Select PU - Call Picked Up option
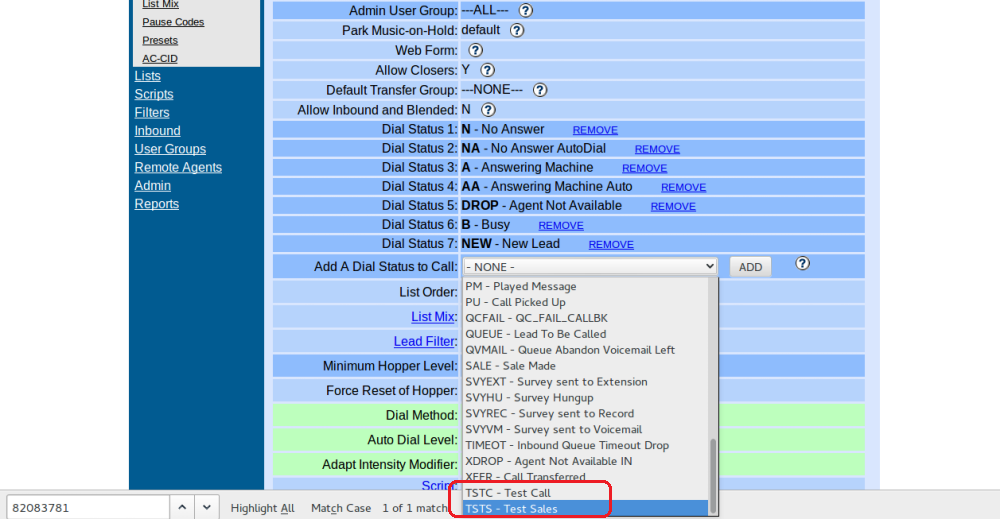The width and height of the screenshot is (1000, 519). pyautogui.click(x=585, y=302)
